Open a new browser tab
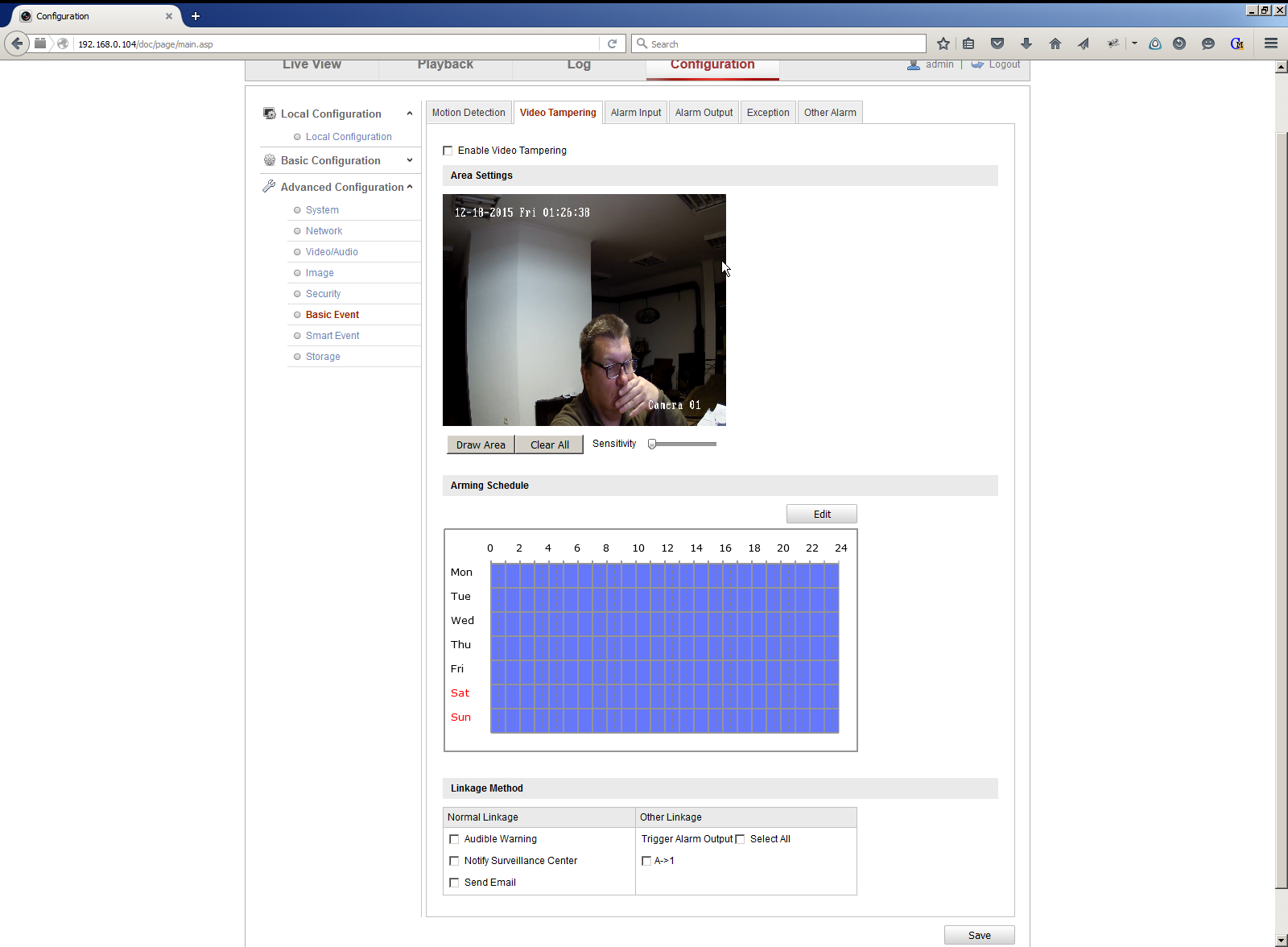 point(196,16)
